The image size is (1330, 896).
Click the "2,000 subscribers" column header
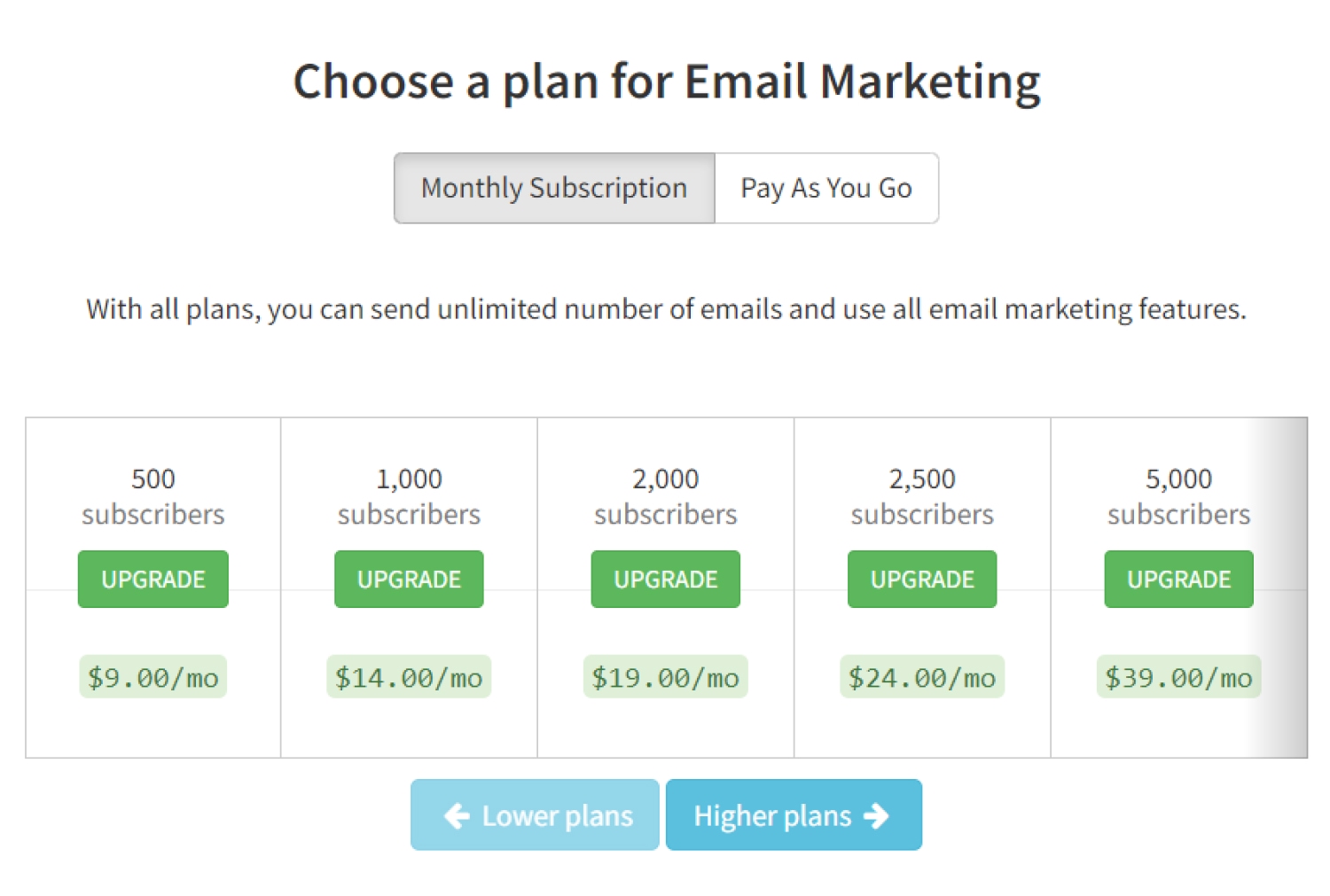pyautogui.click(x=665, y=496)
